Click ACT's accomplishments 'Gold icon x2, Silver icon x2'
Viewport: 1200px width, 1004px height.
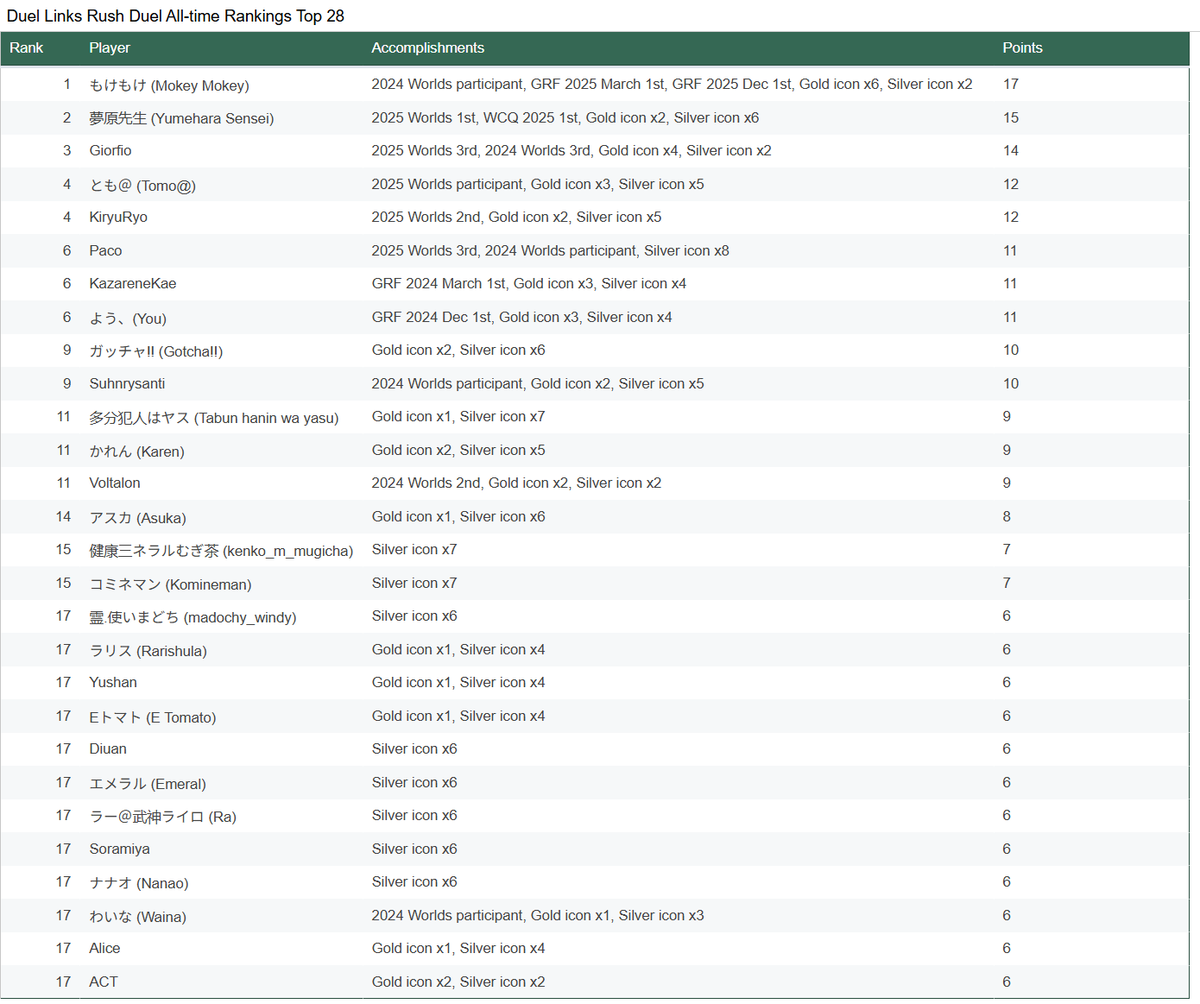coord(458,982)
